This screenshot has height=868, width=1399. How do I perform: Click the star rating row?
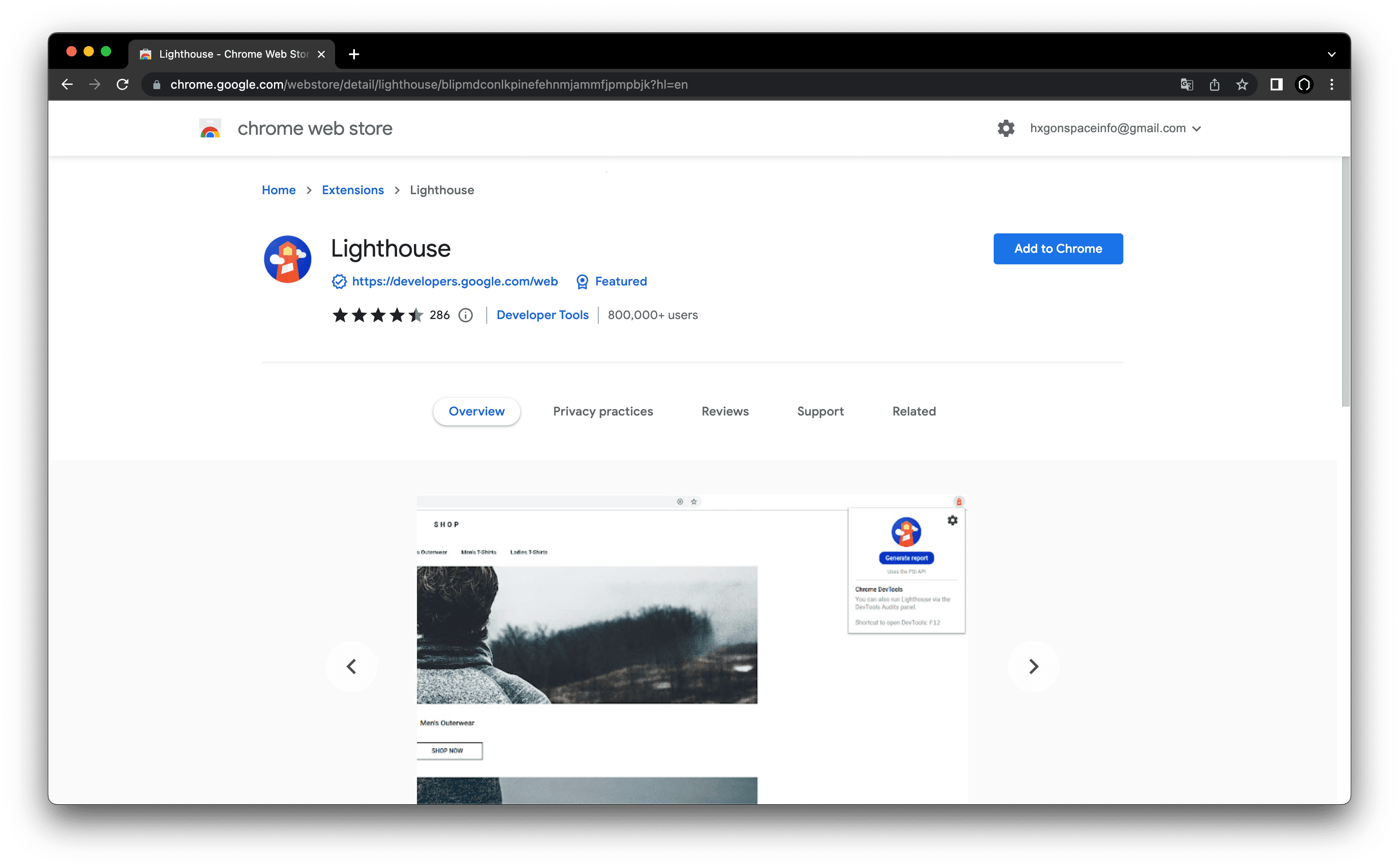377,315
